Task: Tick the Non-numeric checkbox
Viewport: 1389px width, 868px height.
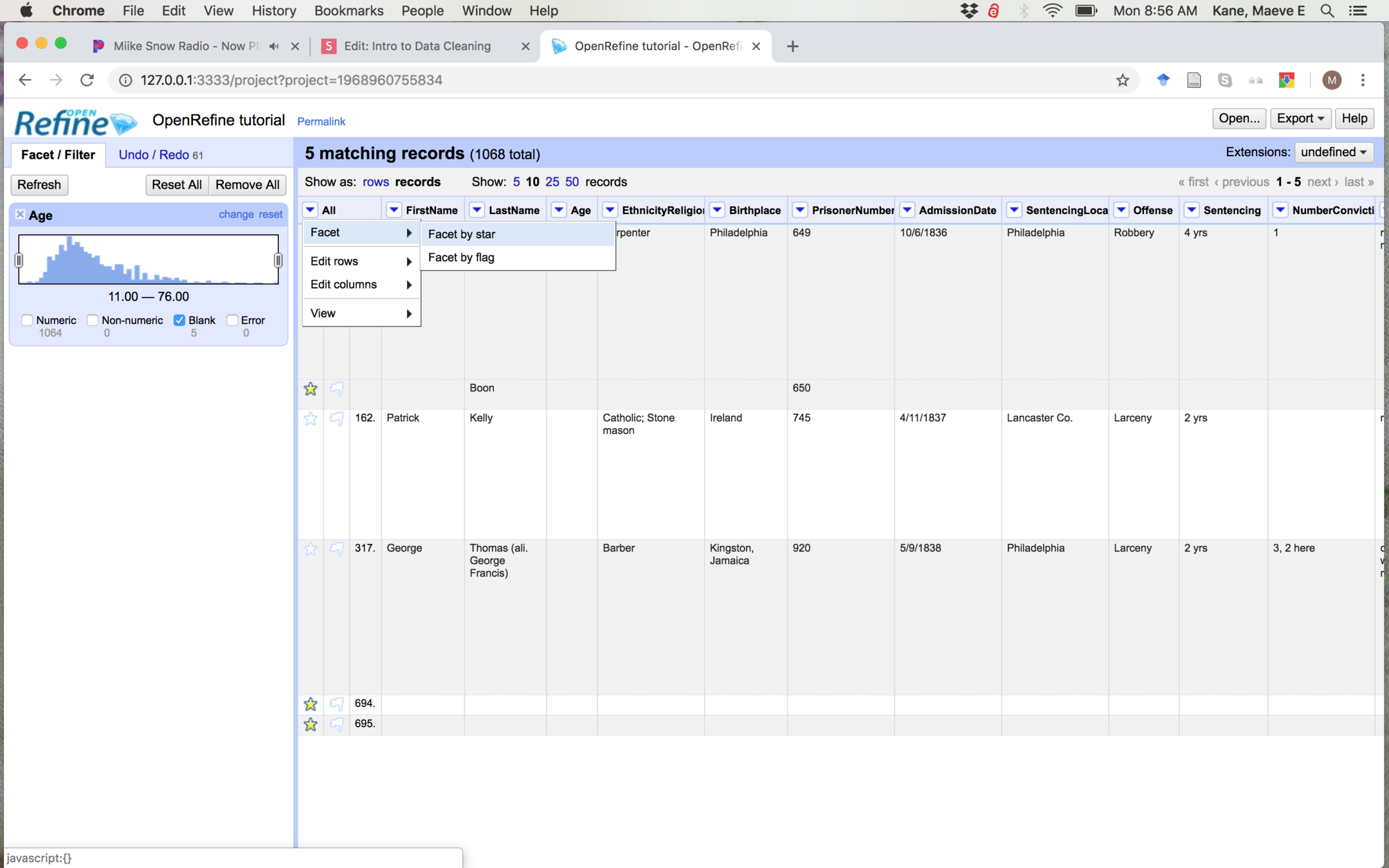Action: click(93, 320)
